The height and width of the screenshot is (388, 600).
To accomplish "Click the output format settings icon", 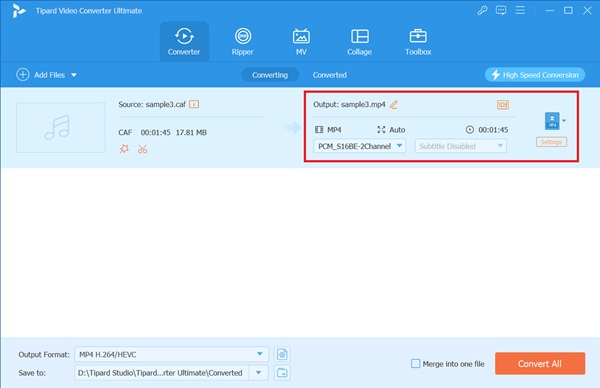I will pos(282,354).
